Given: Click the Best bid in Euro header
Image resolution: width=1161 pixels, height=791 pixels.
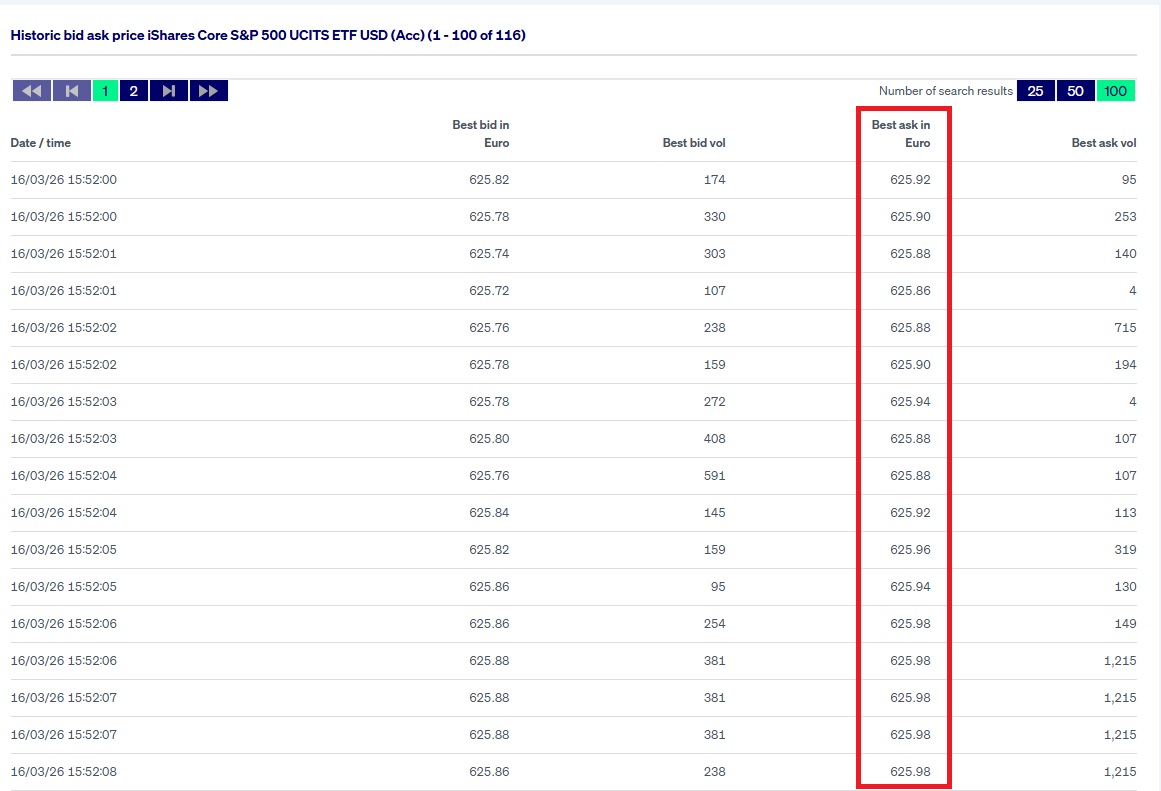Looking at the screenshot, I should click(x=481, y=134).
